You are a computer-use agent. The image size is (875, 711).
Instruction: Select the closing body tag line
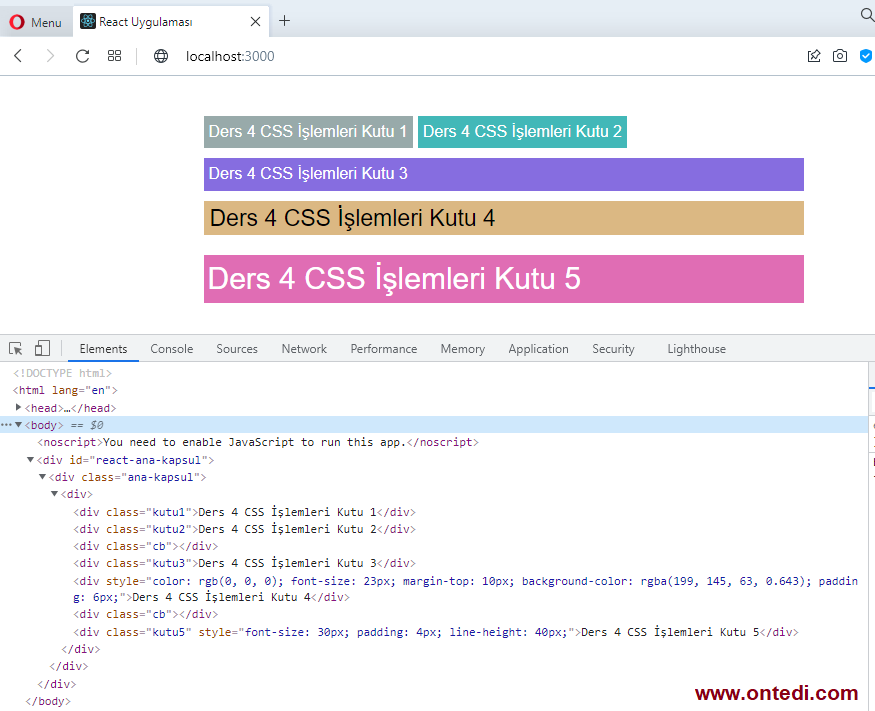[x=48, y=701]
